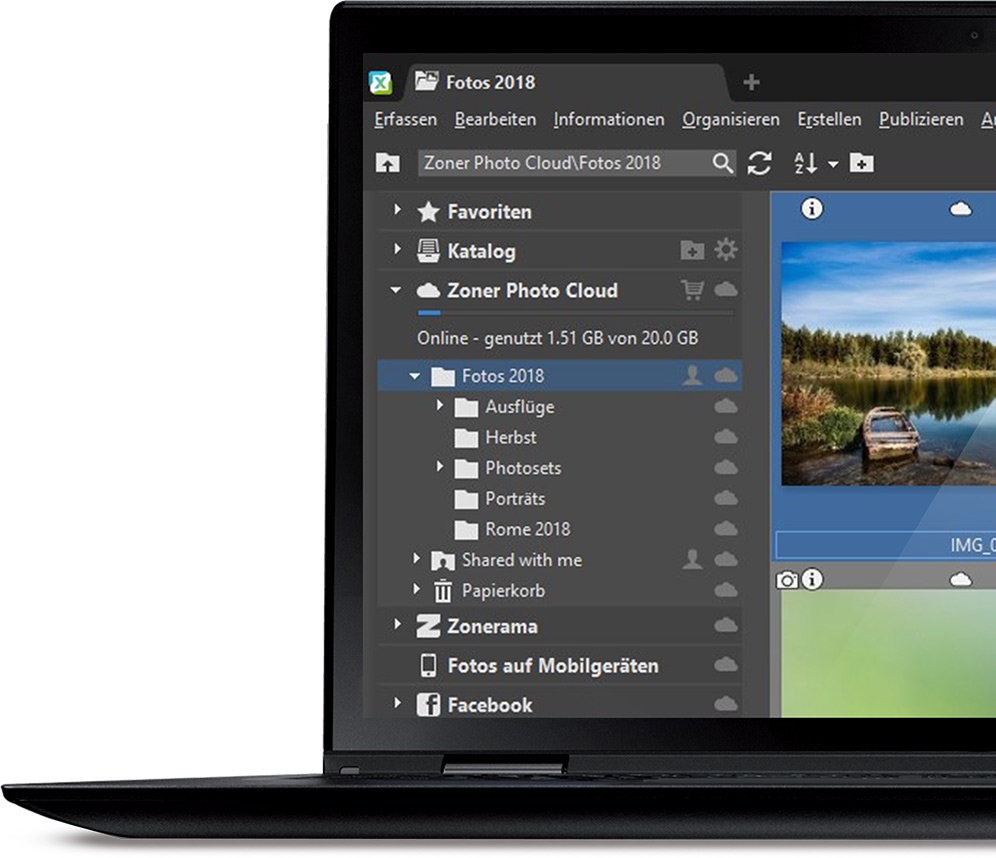Open the Erstellen menu
Screen dimensions: 996x858
pos(829,119)
